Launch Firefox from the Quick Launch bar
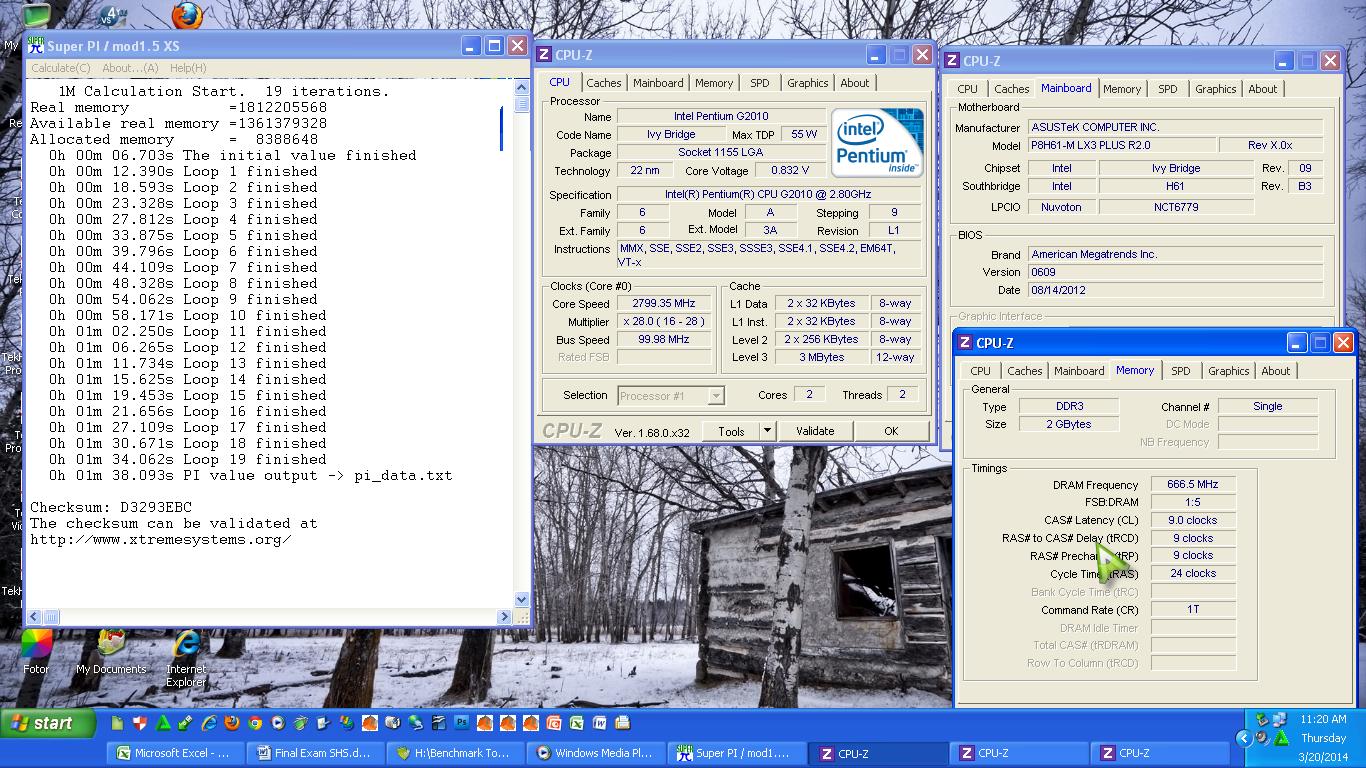The image size is (1366, 768). click(232, 723)
